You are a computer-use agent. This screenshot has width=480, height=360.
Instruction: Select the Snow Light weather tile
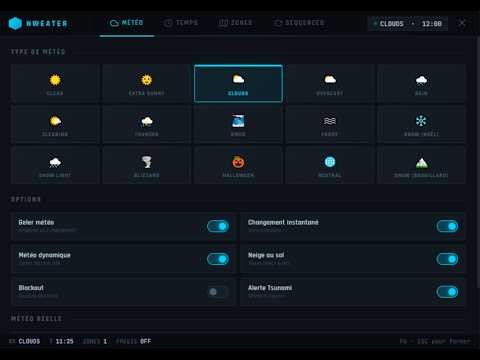(x=55, y=165)
